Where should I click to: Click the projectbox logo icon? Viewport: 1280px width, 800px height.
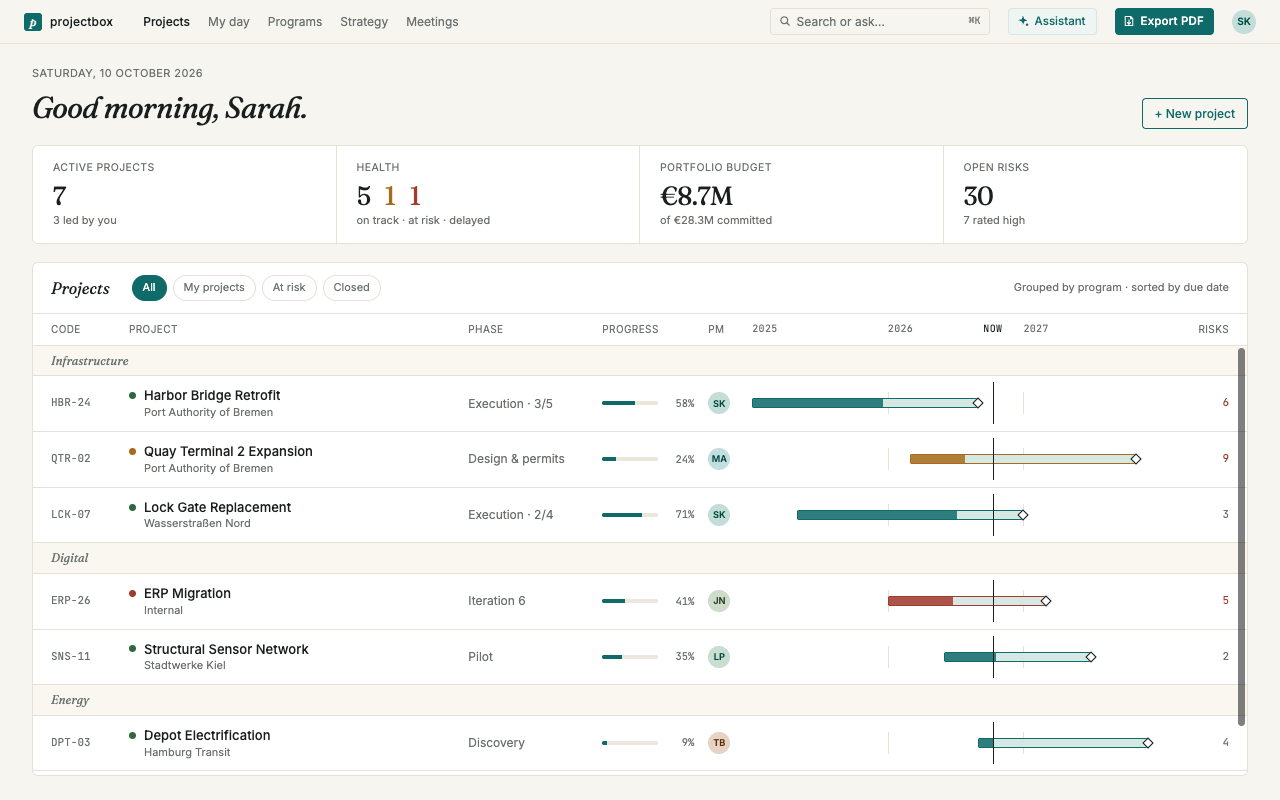33,21
